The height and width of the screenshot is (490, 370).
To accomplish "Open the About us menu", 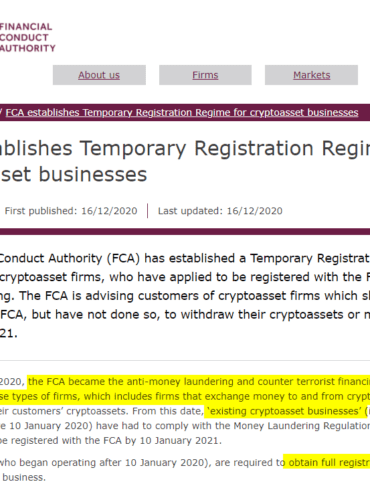I will pos(99,75).
